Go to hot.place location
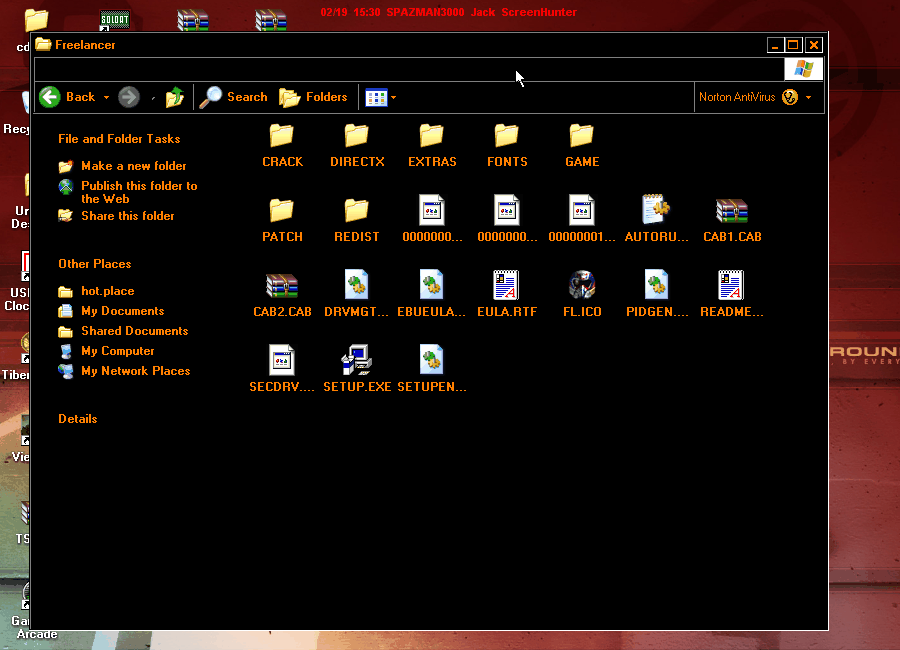 pyautogui.click(x=108, y=291)
